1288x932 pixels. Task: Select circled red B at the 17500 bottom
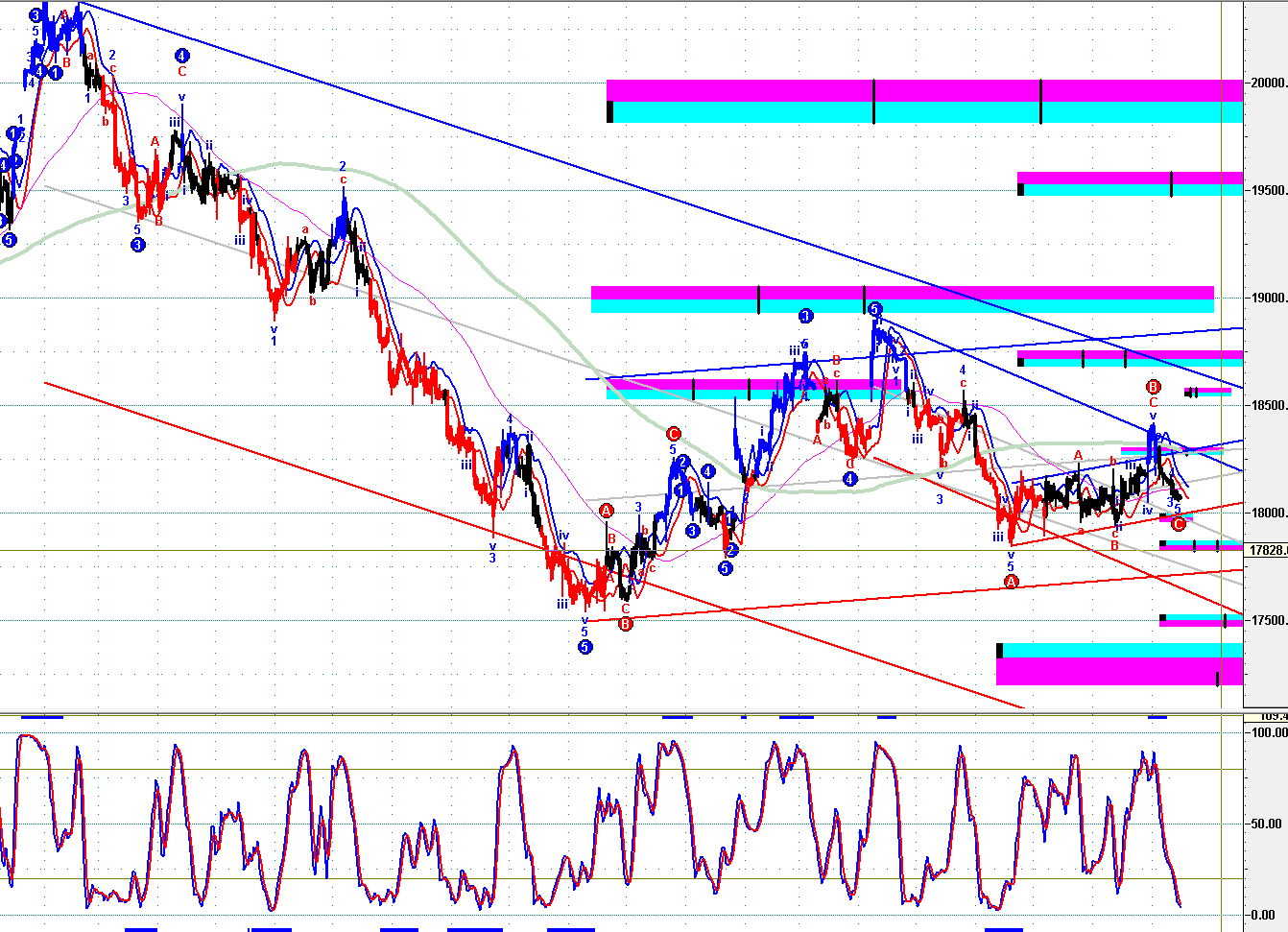(626, 624)
